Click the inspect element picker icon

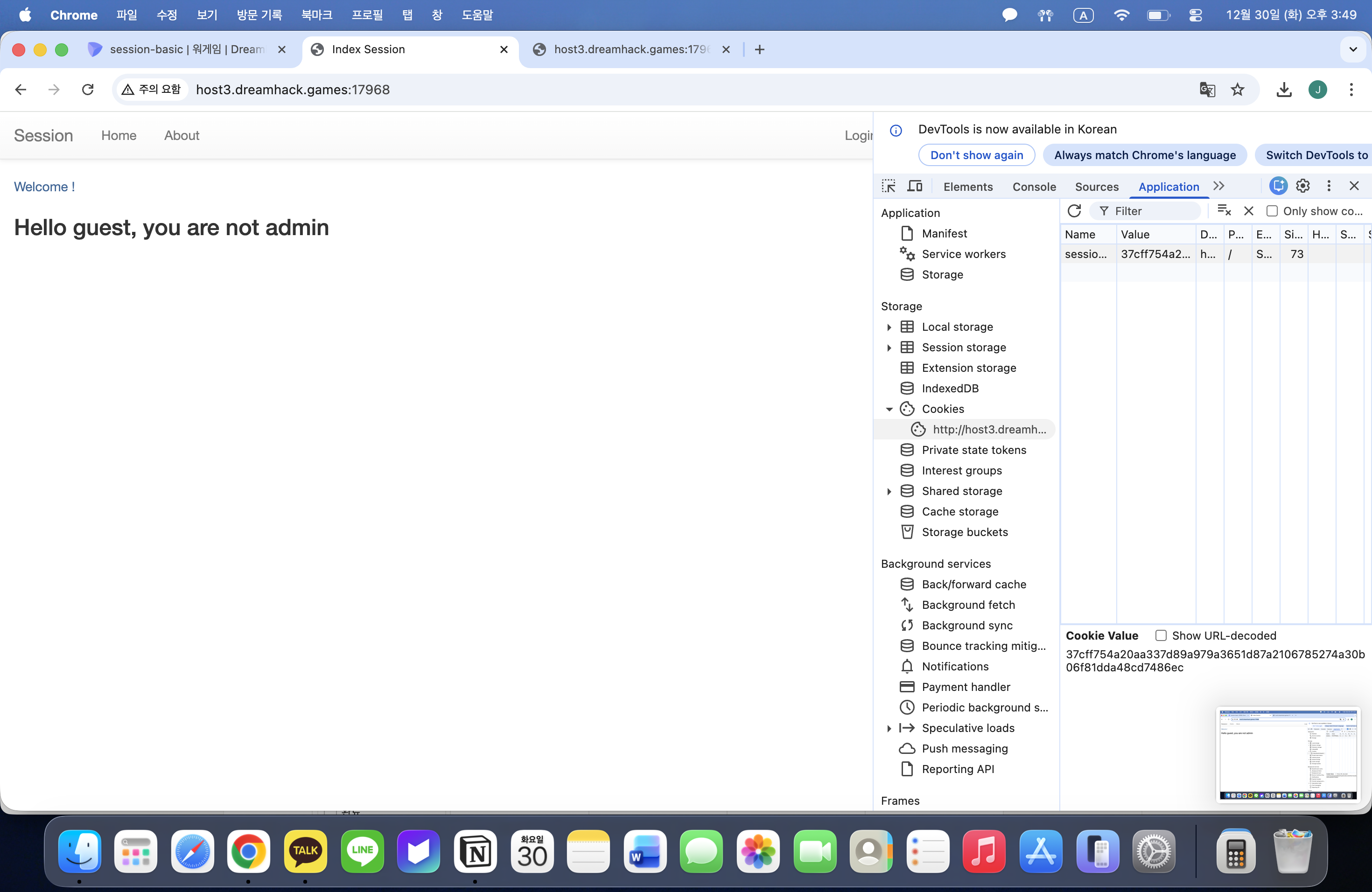click(889, 186)
